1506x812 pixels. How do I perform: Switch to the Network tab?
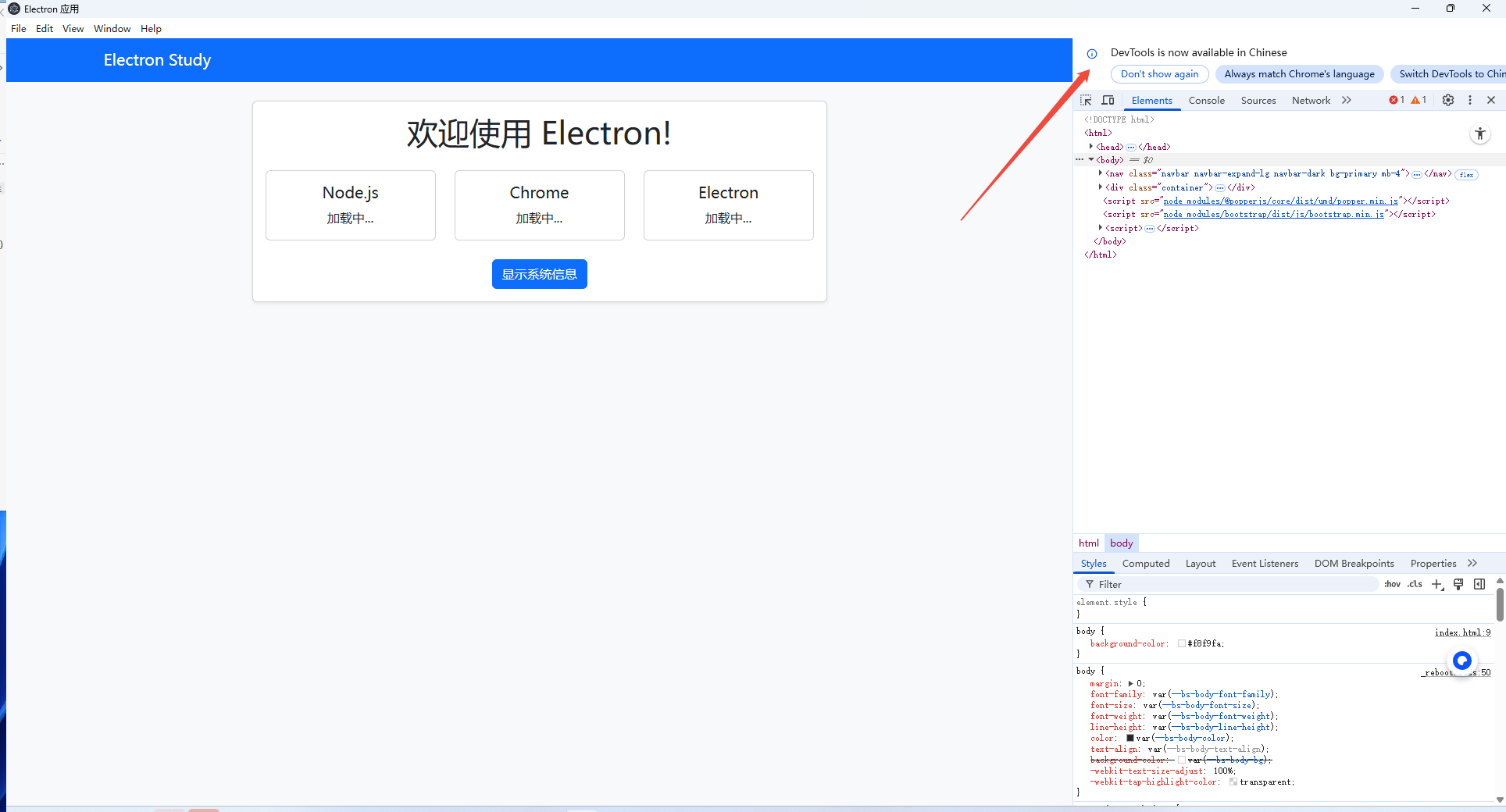(x=1311, y=100)
